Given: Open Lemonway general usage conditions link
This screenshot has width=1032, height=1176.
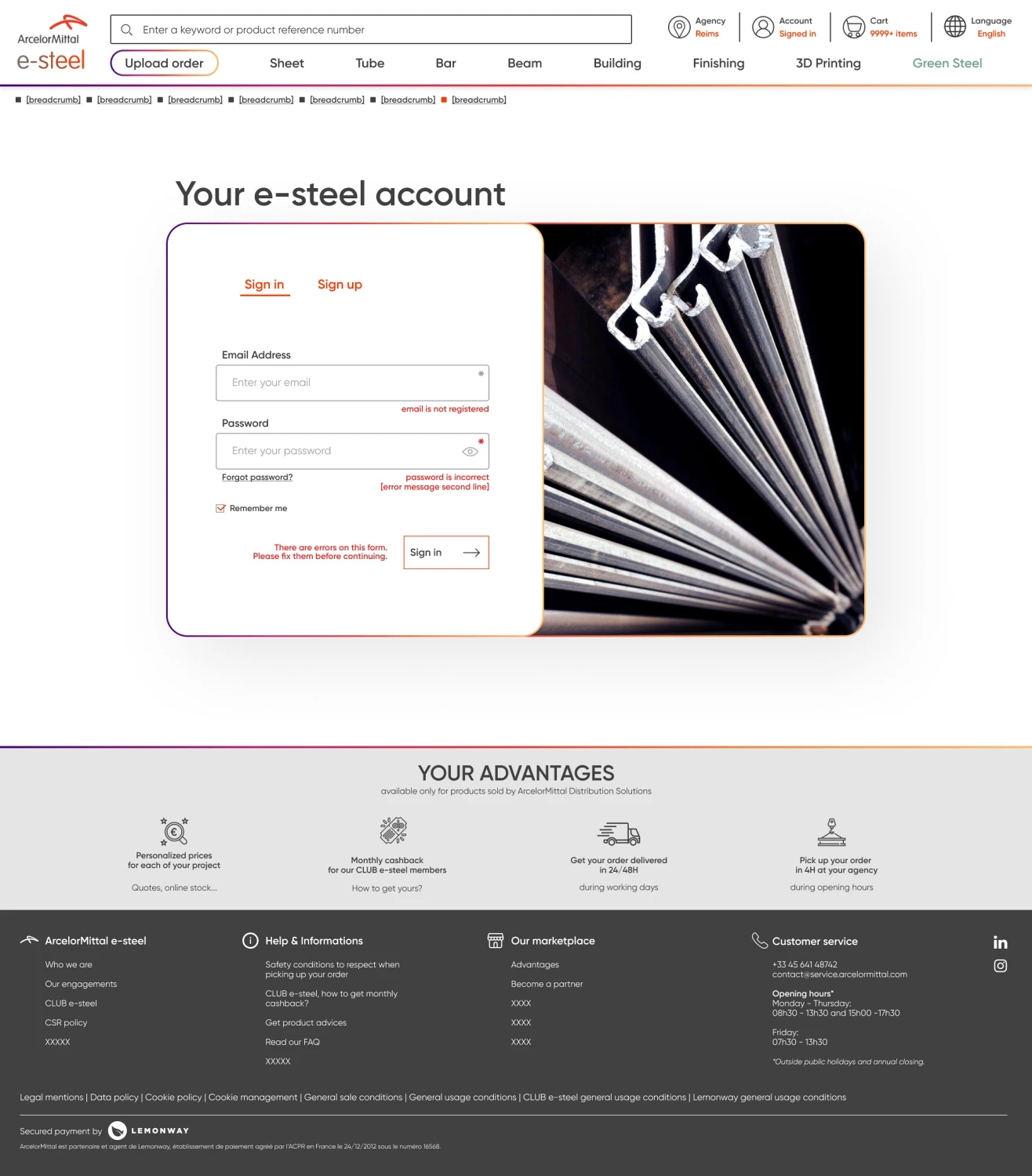Looking at the screenshot, I should click(x=769, y=1098).
